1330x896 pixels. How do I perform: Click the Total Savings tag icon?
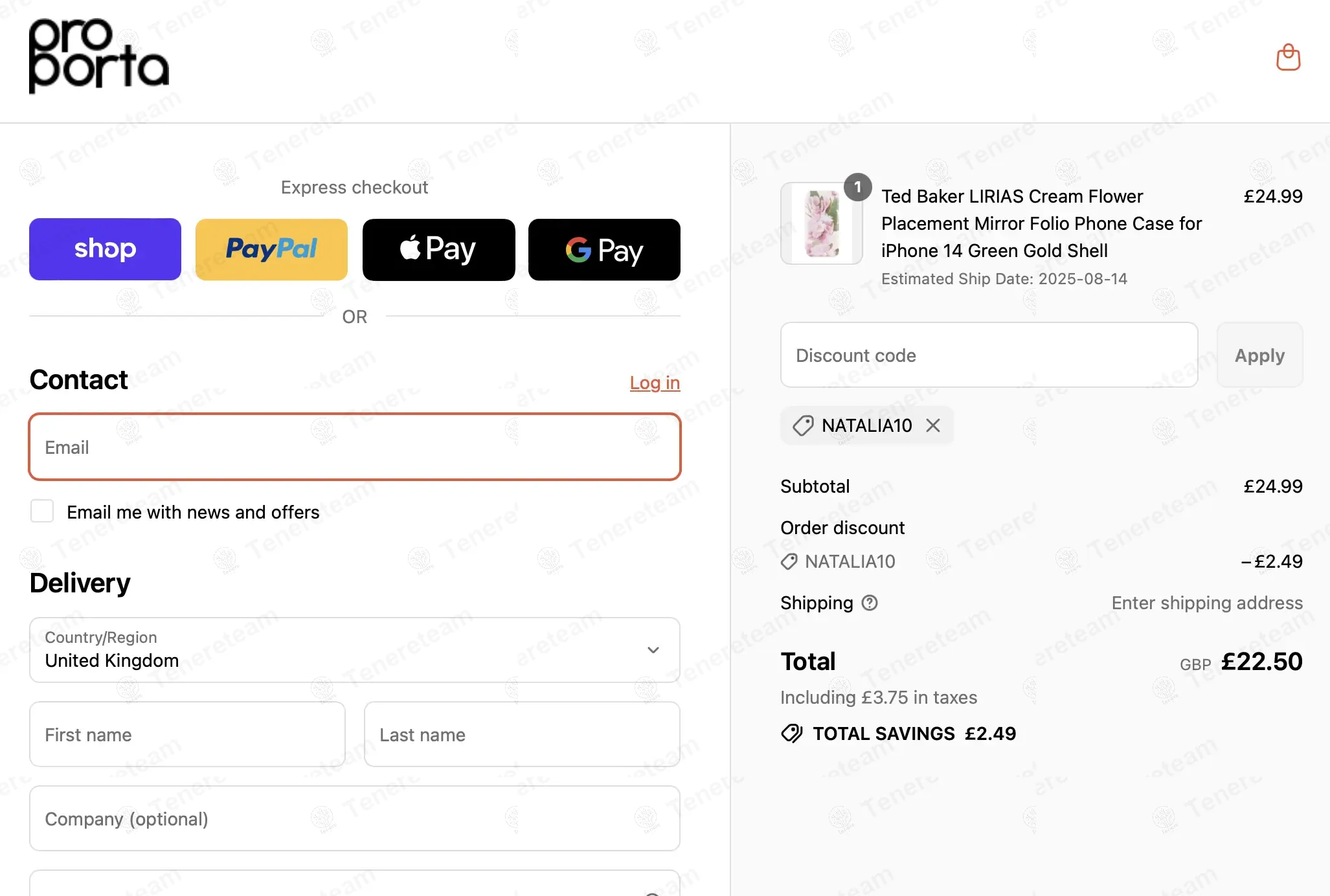point(791,734)
